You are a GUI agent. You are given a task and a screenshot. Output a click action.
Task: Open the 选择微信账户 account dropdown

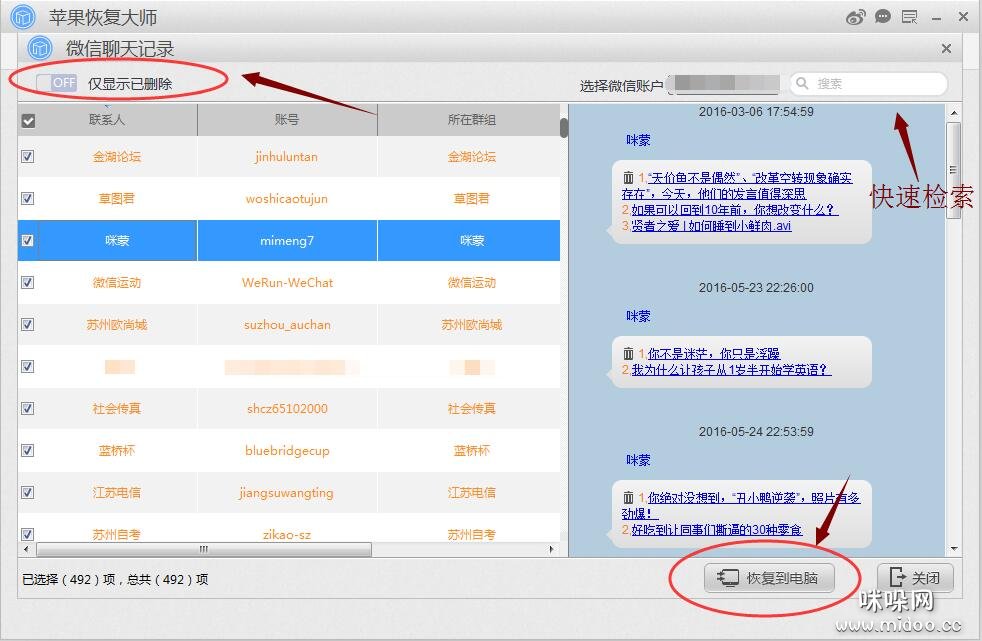pos(723,85)
